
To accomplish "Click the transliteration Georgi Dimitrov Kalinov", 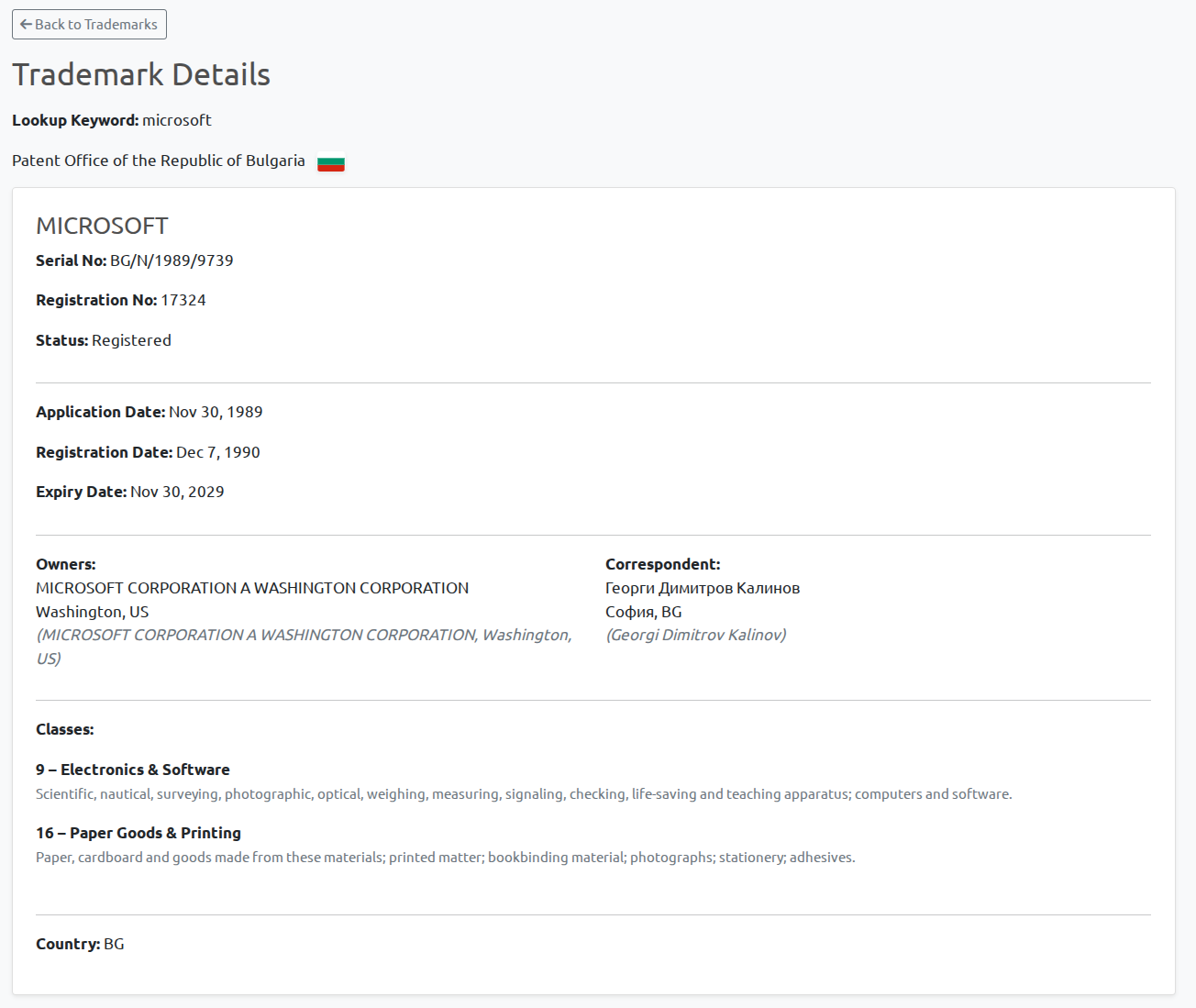I will [x=696, y=635].
